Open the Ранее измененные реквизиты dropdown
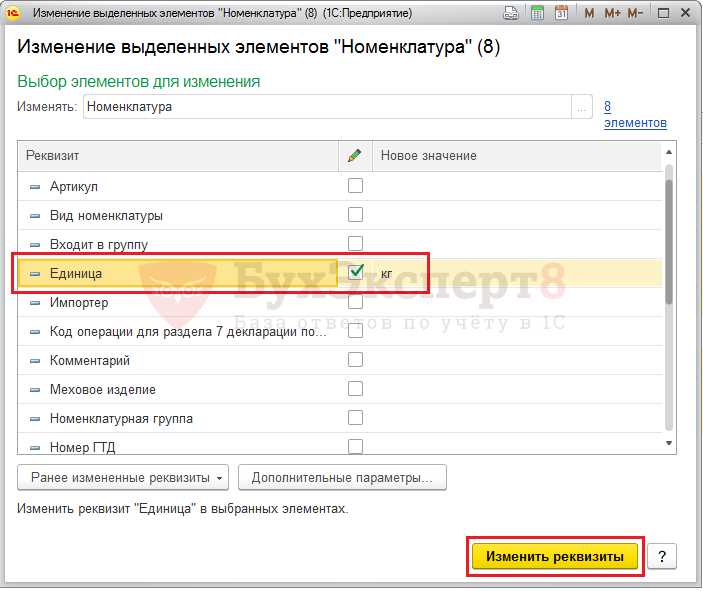This screenshot has height=591, width=703. (123, 478)
